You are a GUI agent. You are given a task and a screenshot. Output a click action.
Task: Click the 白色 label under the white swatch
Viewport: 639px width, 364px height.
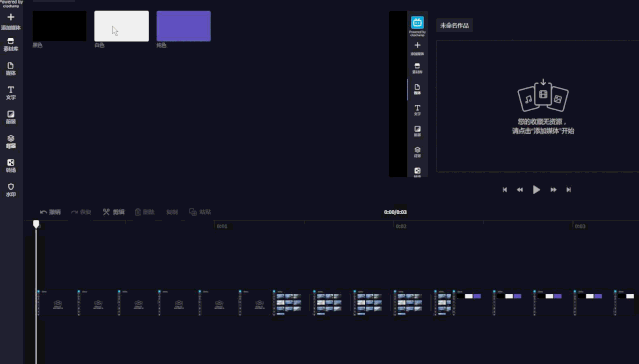99,46
